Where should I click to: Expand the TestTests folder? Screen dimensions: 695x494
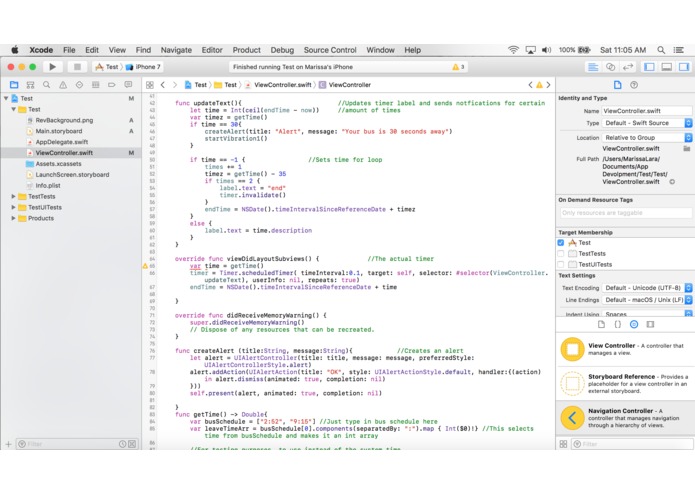(14, 196)
